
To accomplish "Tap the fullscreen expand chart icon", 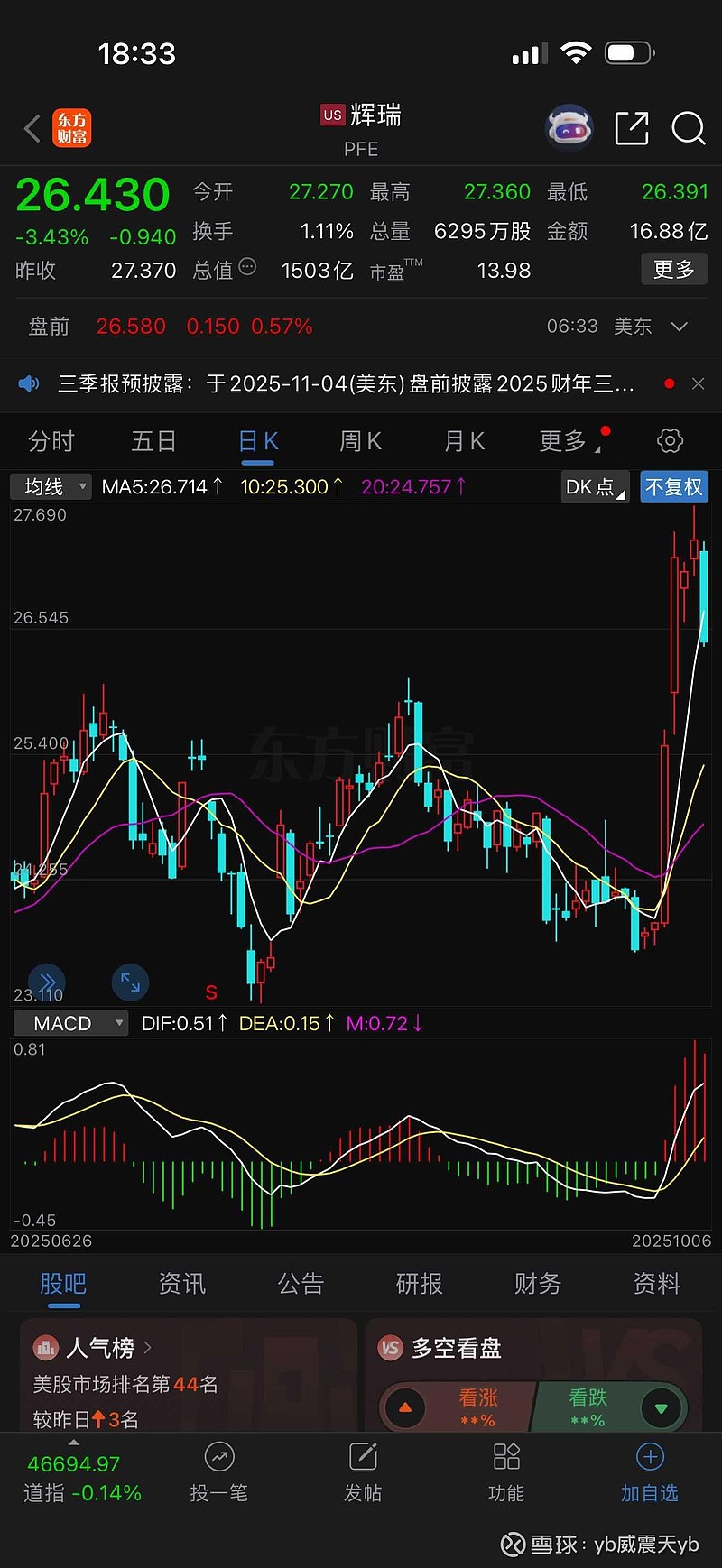I will coord(130,982).
